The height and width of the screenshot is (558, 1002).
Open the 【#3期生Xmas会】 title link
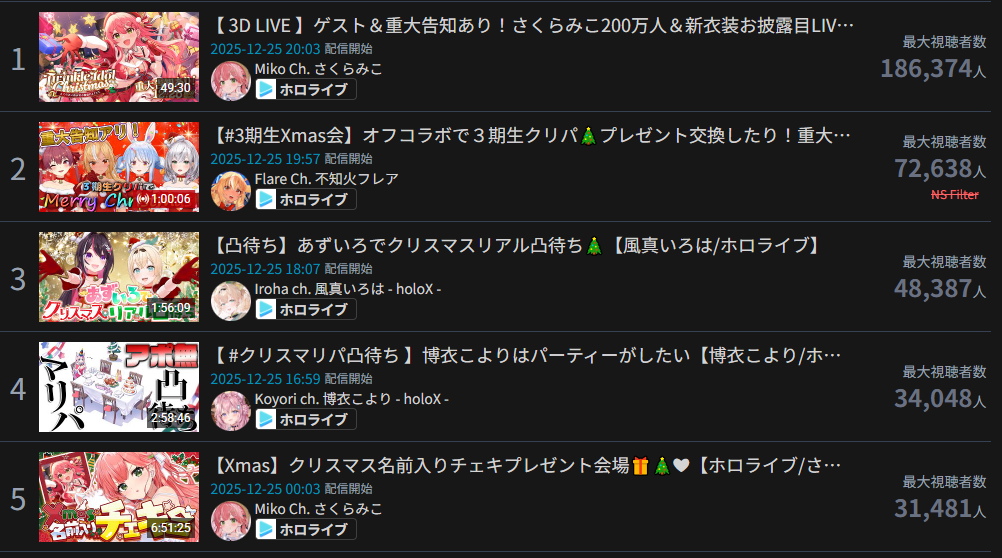pyautogui.click(x=530, y=136)
